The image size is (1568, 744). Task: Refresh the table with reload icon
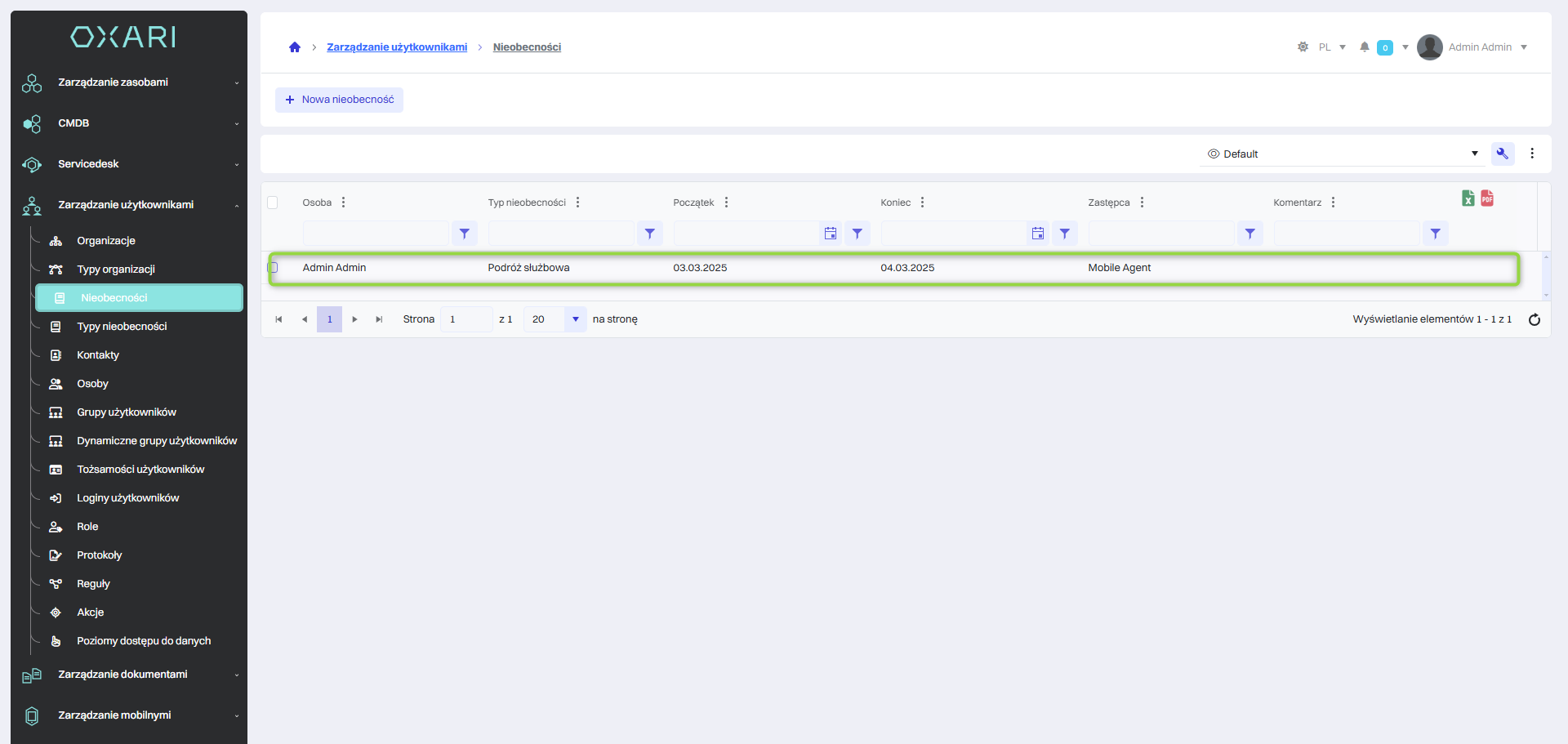[1534, 319]
